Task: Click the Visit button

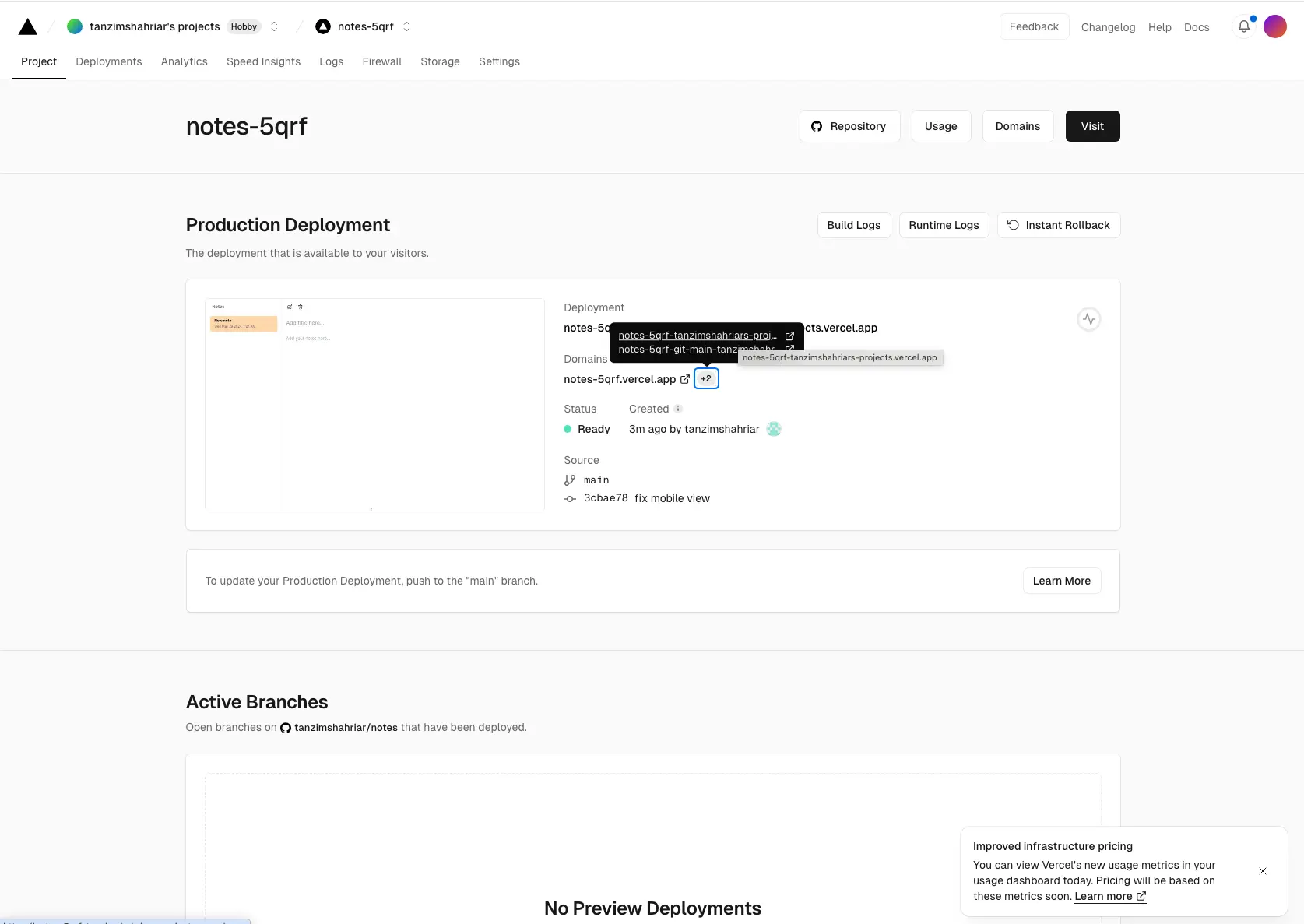Action: tap(1092, 126)
